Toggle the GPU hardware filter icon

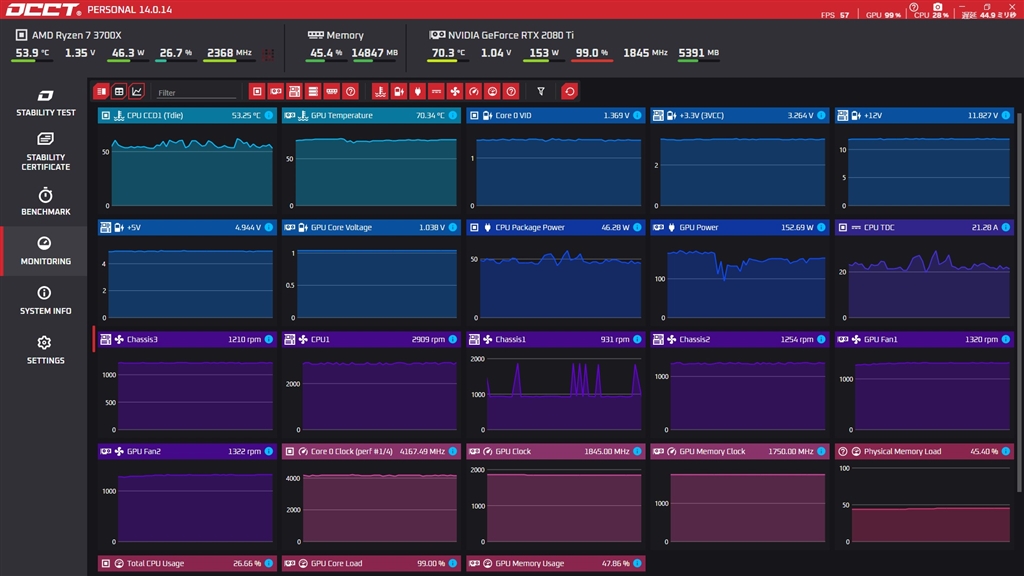276,91
